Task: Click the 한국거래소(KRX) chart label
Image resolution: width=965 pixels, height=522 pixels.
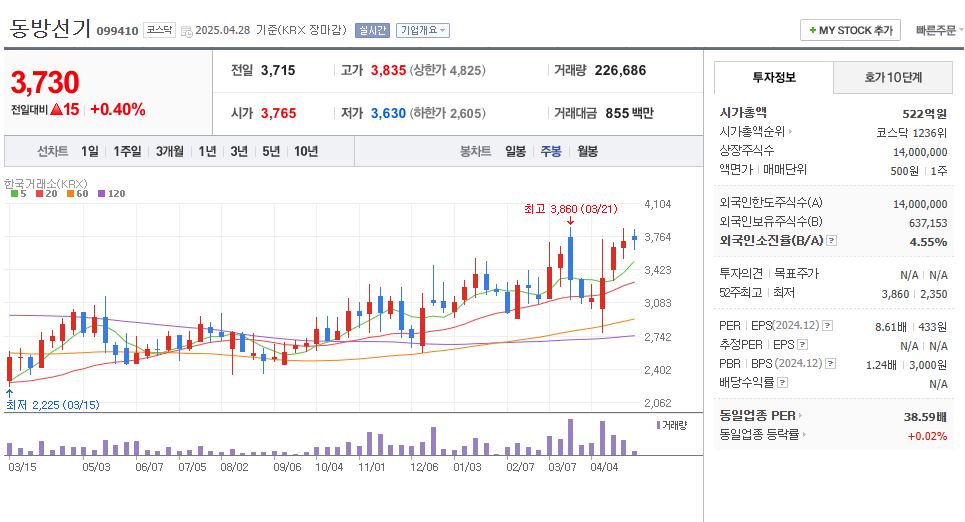Action: pyautogui.click(x=46, y=183)
